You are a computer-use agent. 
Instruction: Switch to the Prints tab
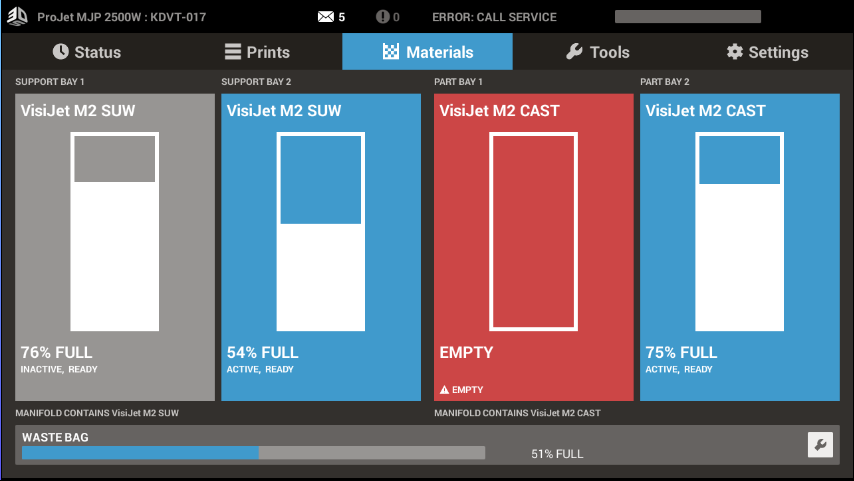[x=257, y=52]
